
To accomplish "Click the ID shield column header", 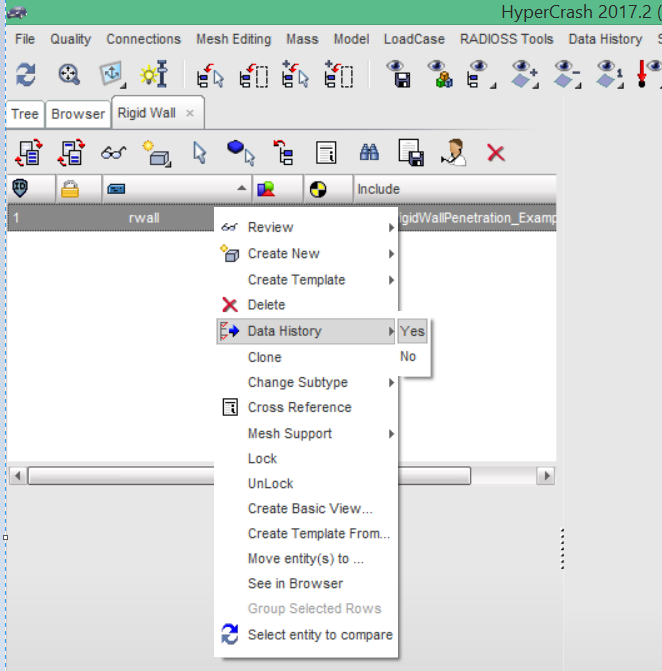I will coord(31,189).
